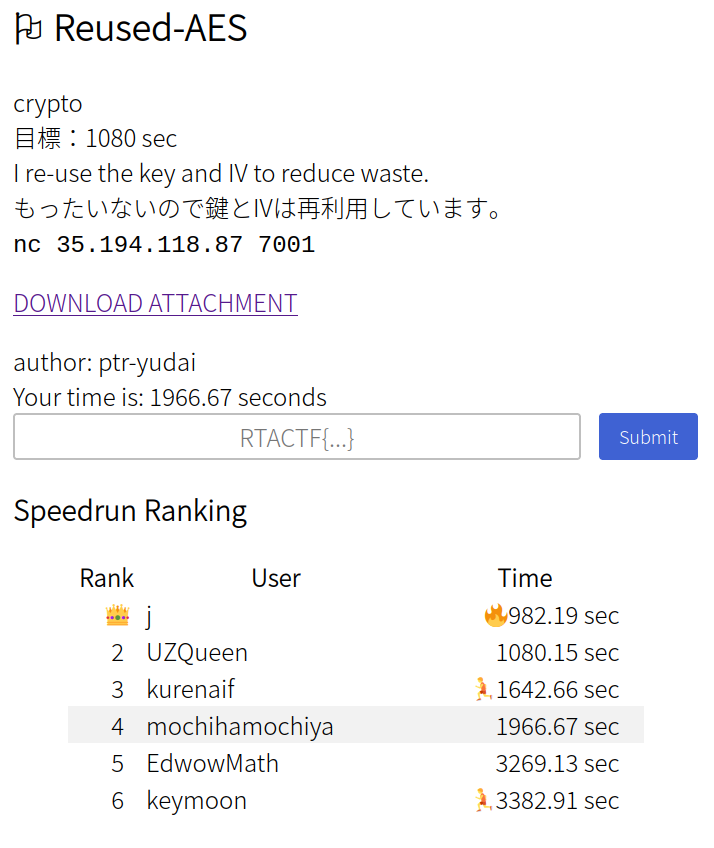The image size is (714, 848).
Task: Click the Rank column header
Action: (107, 578)
